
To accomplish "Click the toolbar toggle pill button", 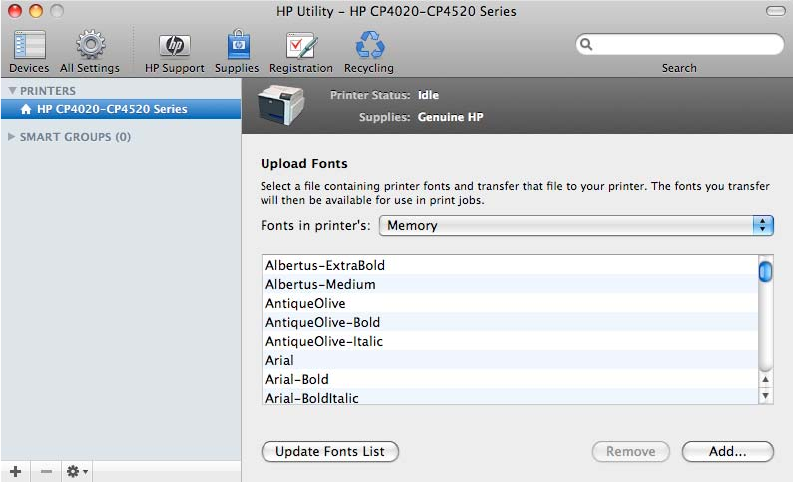I will pos(775,11).
